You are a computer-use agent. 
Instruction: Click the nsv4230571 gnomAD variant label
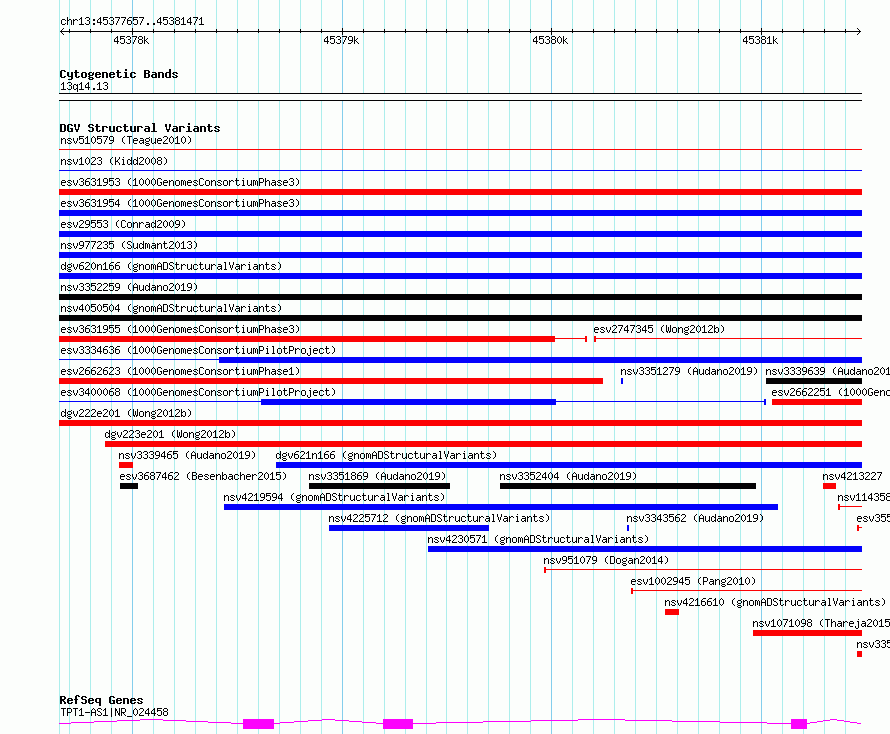tap(538, 539)
